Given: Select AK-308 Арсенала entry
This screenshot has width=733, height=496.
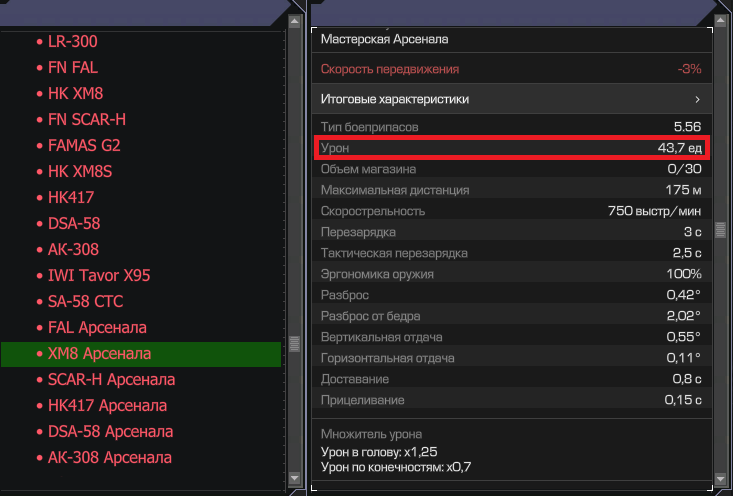Looking at the screenshot, I should 110,458.
